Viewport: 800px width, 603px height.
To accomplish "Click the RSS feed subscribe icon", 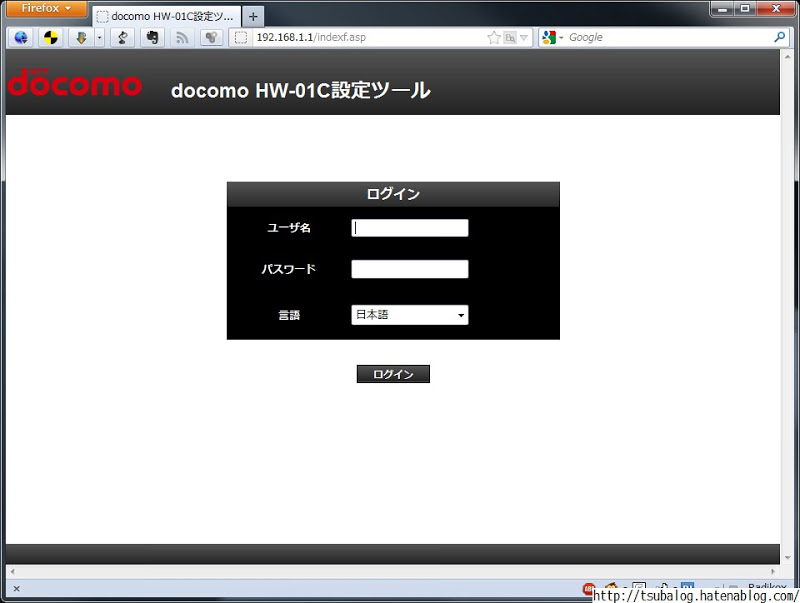I will tap(182, 38).
